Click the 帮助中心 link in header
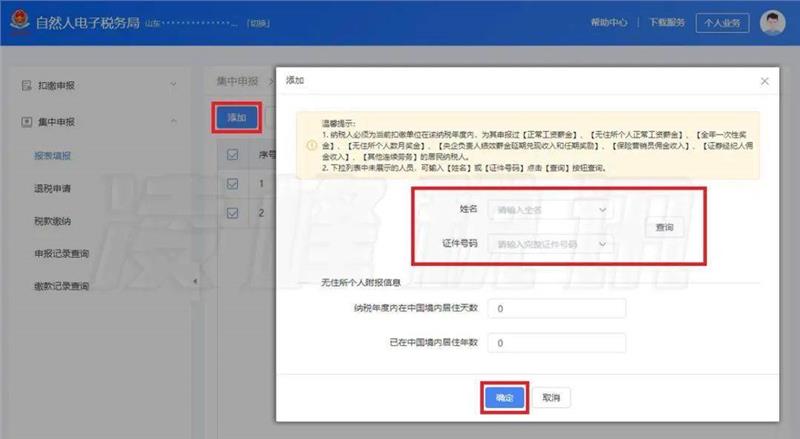The image size is (800, 439). point(608,22)
